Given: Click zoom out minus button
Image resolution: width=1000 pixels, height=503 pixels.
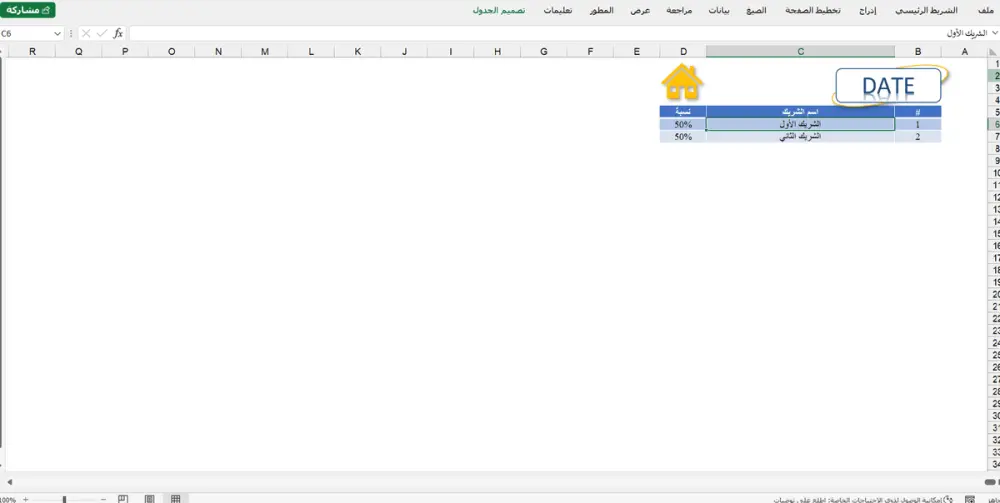Looking at the screenshot, I should point(103,499).
